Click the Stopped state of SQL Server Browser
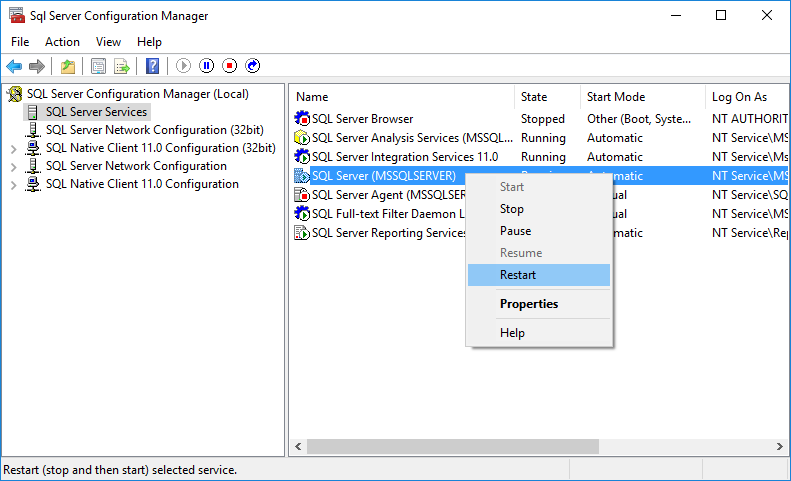 543,119
